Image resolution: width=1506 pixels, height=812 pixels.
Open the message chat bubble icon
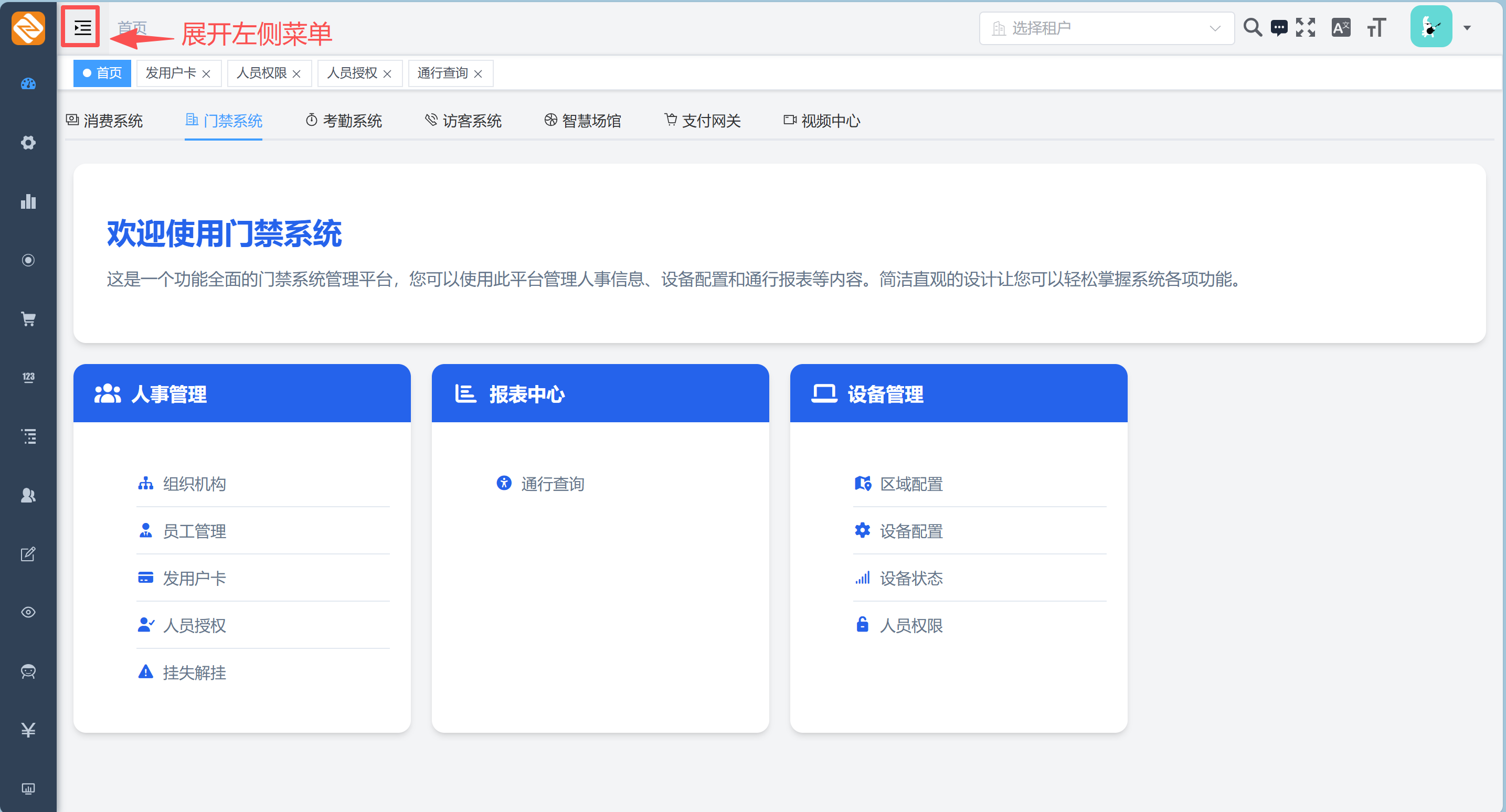coord(1279,27)
